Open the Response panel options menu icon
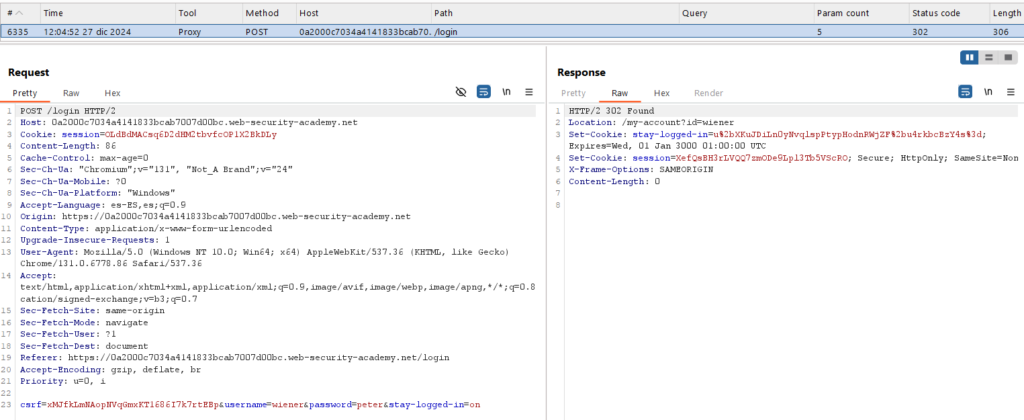The height and width of the screenshot is (420, 1024). [1011, 93]
